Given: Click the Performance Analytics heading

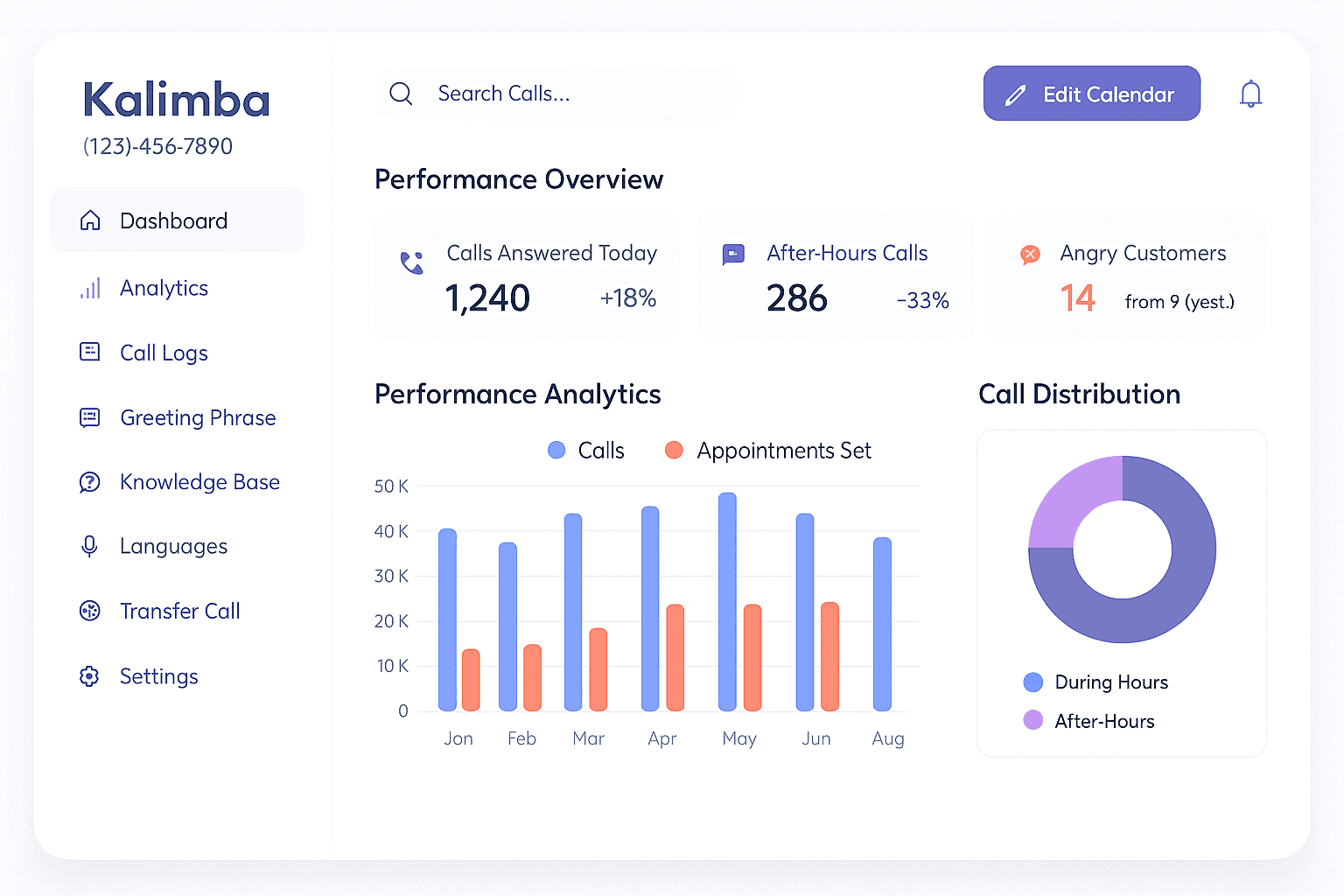Looking at the screenshot, I should click(x=518, y=395).
